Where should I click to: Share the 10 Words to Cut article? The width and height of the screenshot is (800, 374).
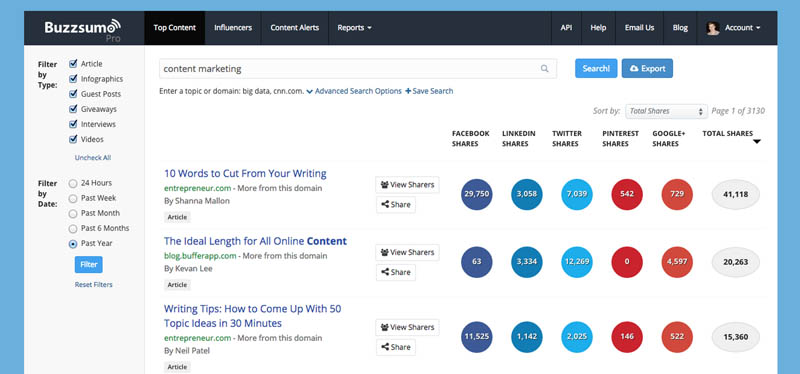(396, 205)
